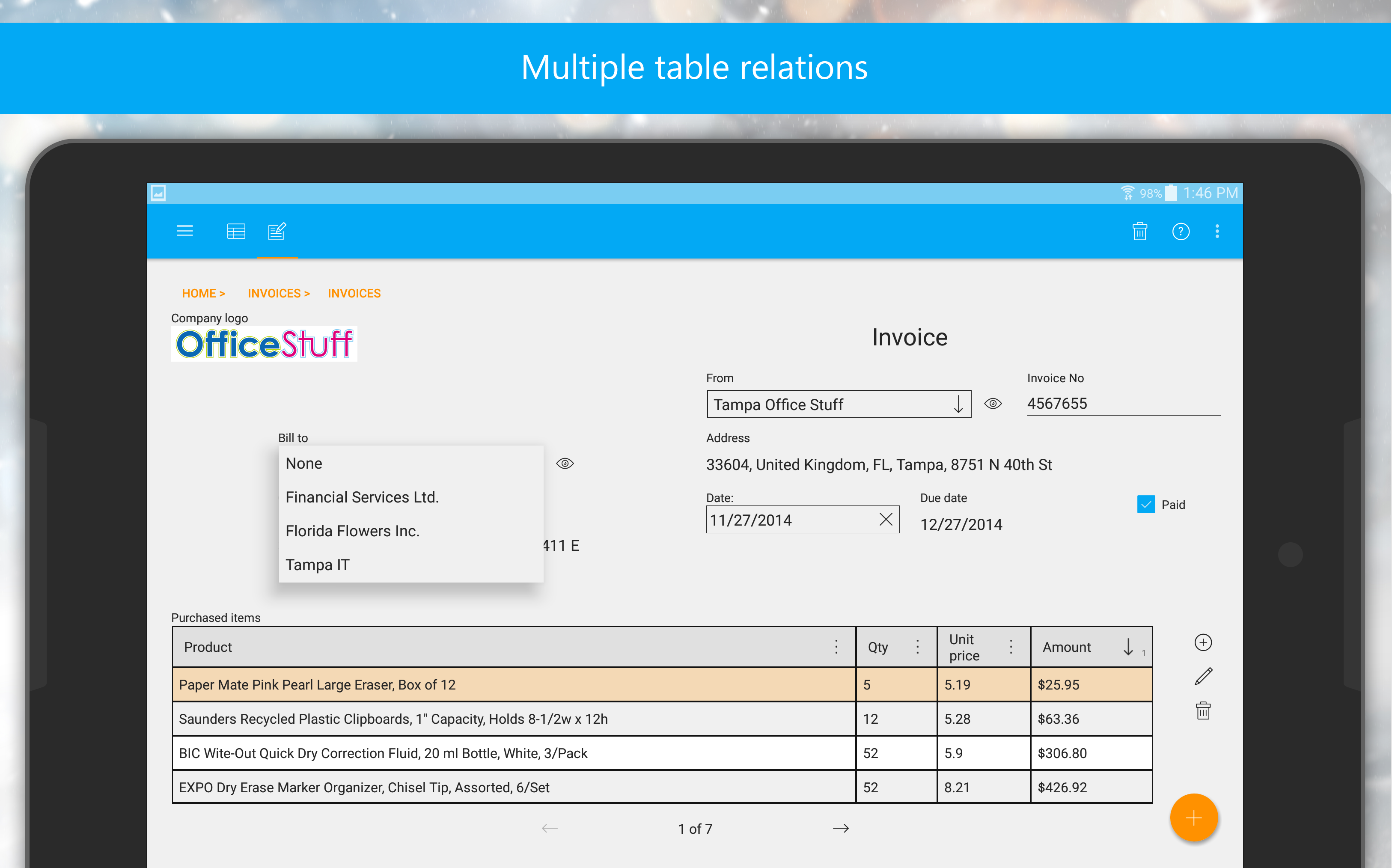
Task: Edit Invoice No field 4567655
Action: point(1123,404)
